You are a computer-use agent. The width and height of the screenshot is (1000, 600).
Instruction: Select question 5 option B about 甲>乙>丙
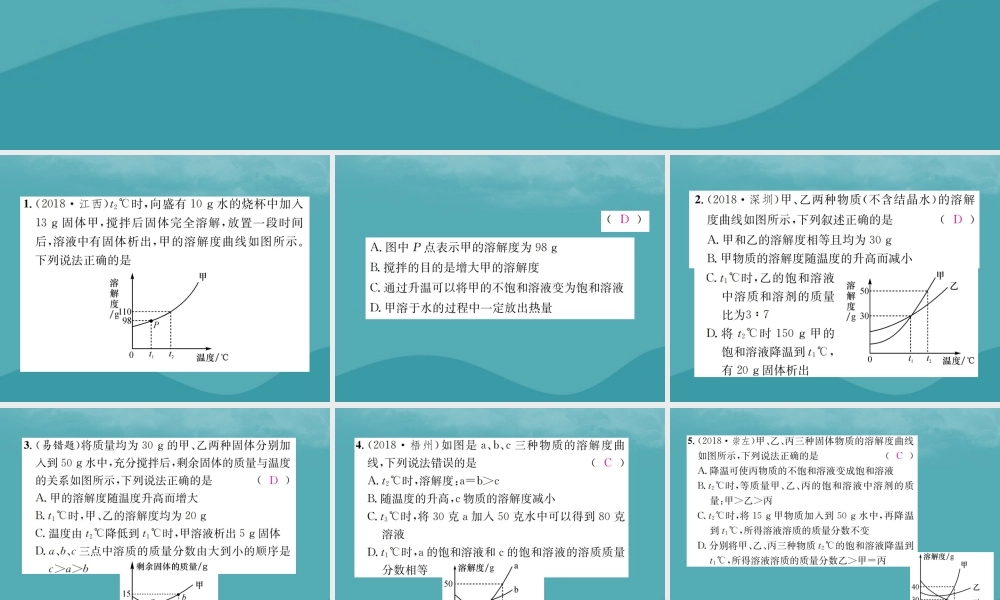click(805, 493)
